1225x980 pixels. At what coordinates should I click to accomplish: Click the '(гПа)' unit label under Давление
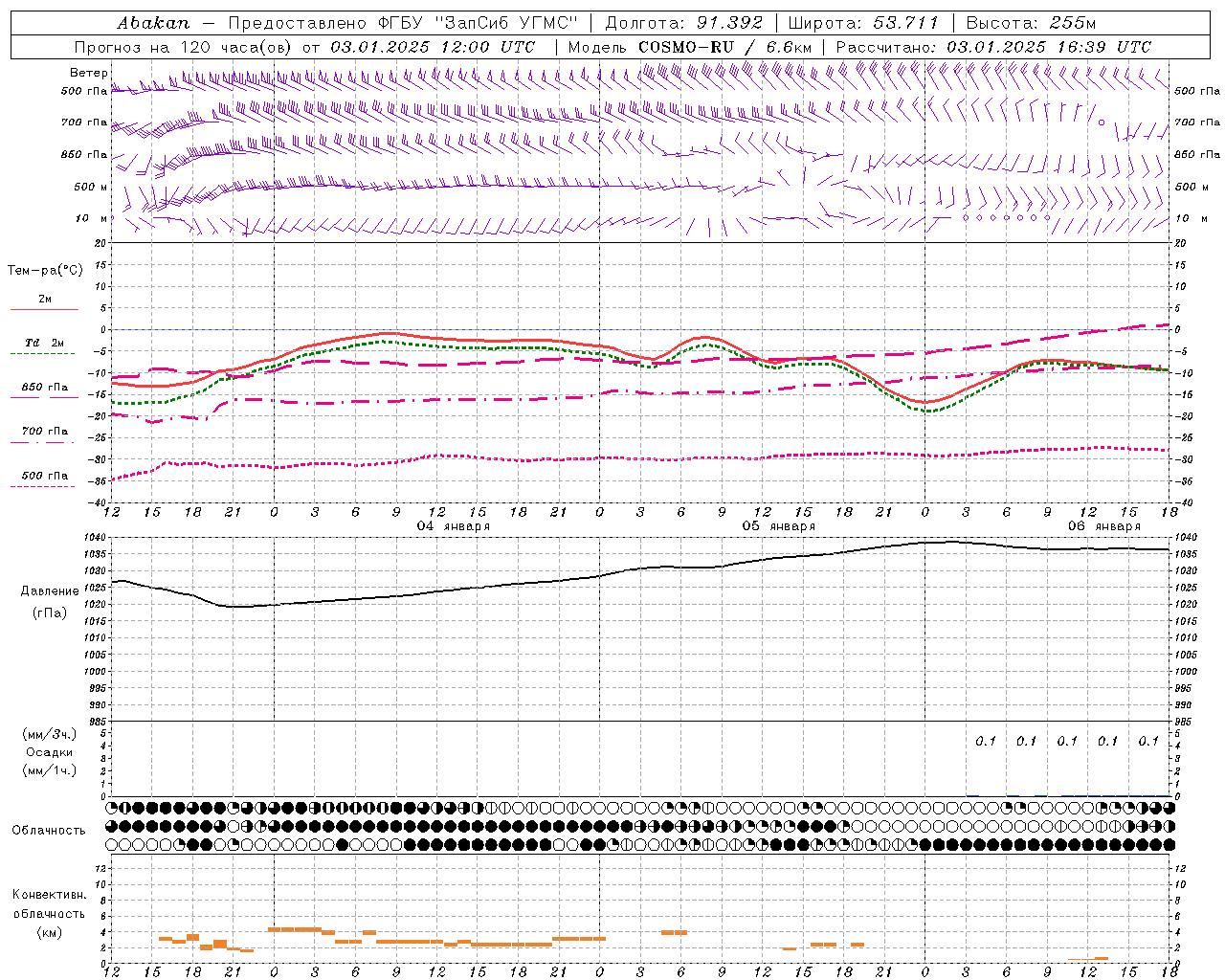(50, 613)
